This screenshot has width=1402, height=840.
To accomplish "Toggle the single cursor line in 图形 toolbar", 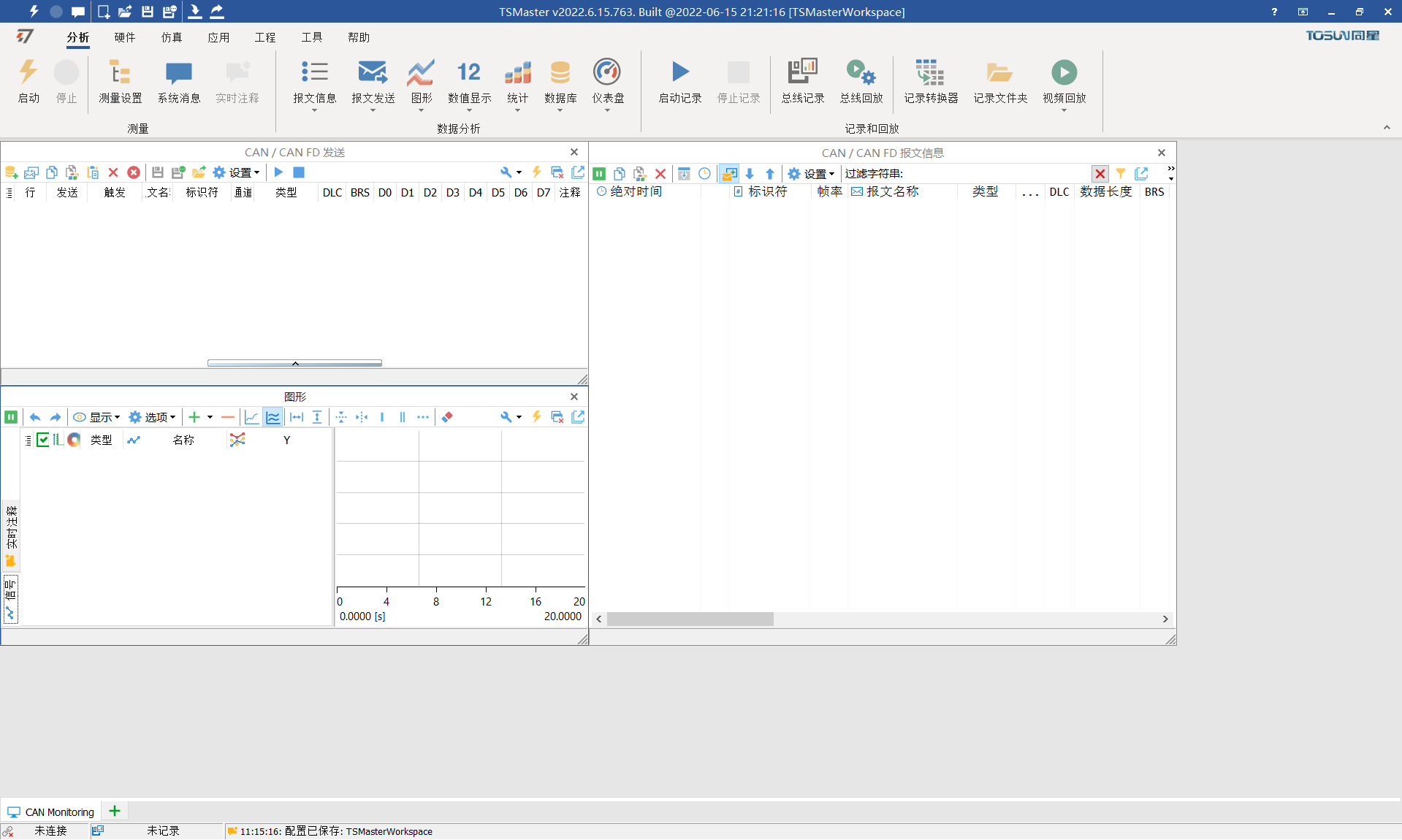I will coord(382,417).
